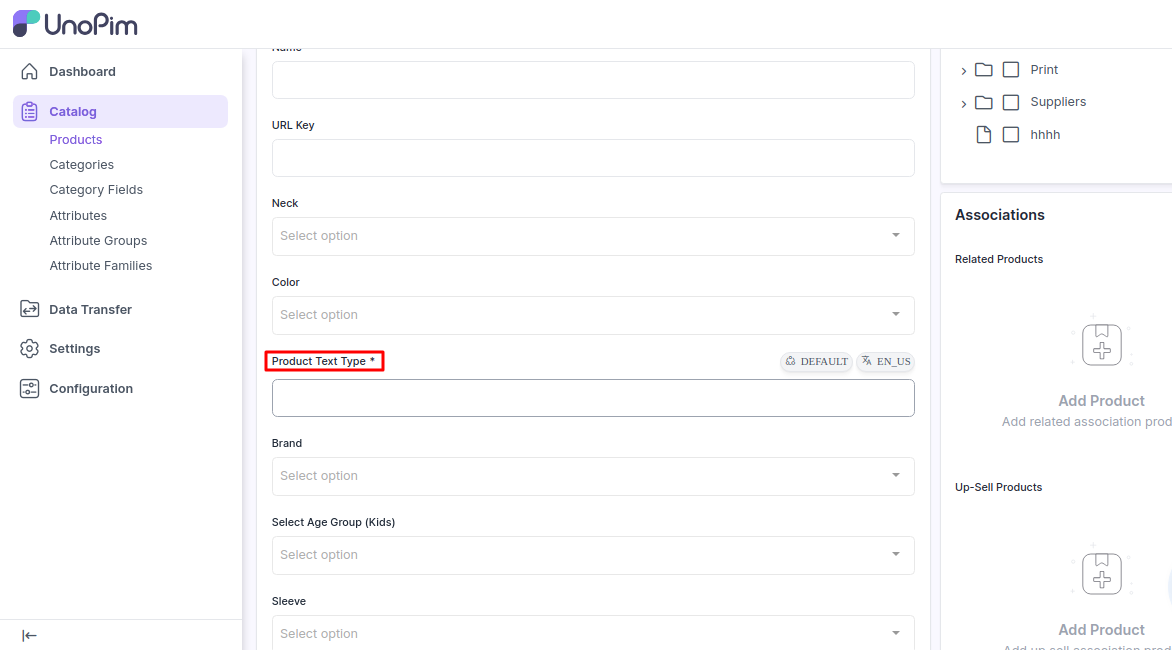Open Attribute Families menu item
Viewport: 1172px width, 650px height.
[x=101, y=266]
